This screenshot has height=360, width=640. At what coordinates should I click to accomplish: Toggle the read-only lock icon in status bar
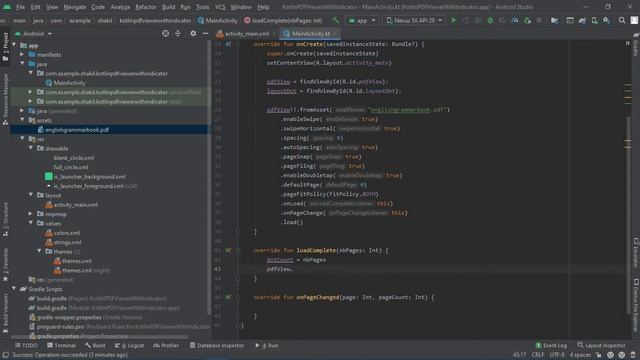598,355
